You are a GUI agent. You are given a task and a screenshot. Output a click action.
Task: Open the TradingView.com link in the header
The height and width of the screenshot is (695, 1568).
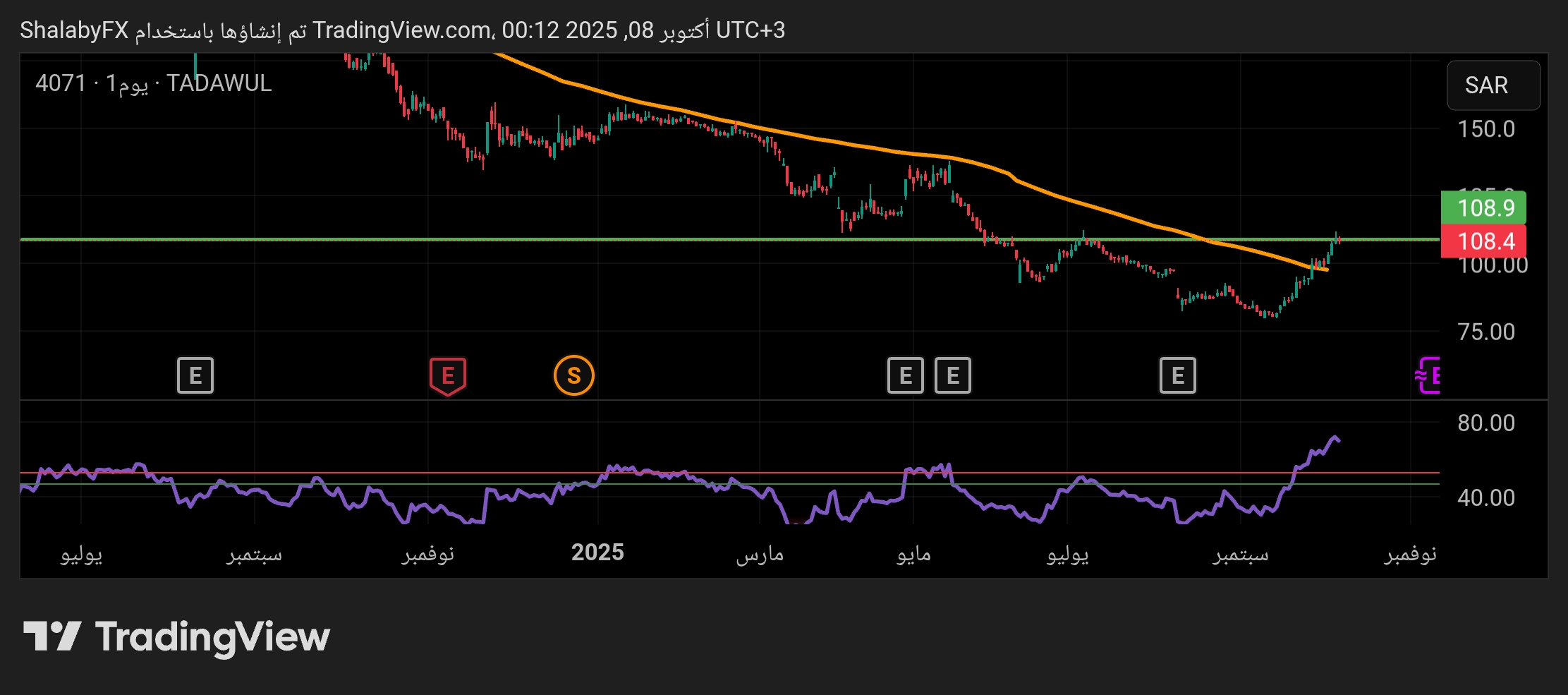point(402,30)
